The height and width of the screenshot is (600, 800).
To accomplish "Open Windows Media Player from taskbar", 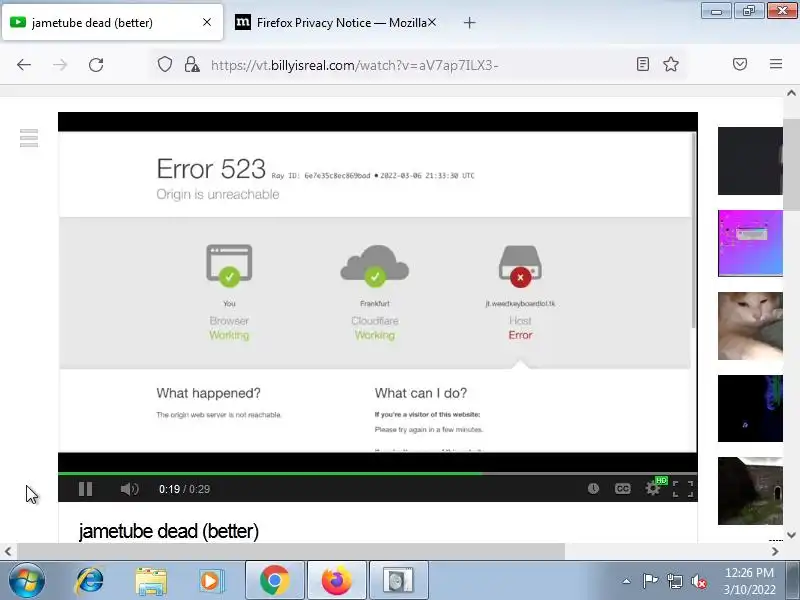I will click(210, 581).
